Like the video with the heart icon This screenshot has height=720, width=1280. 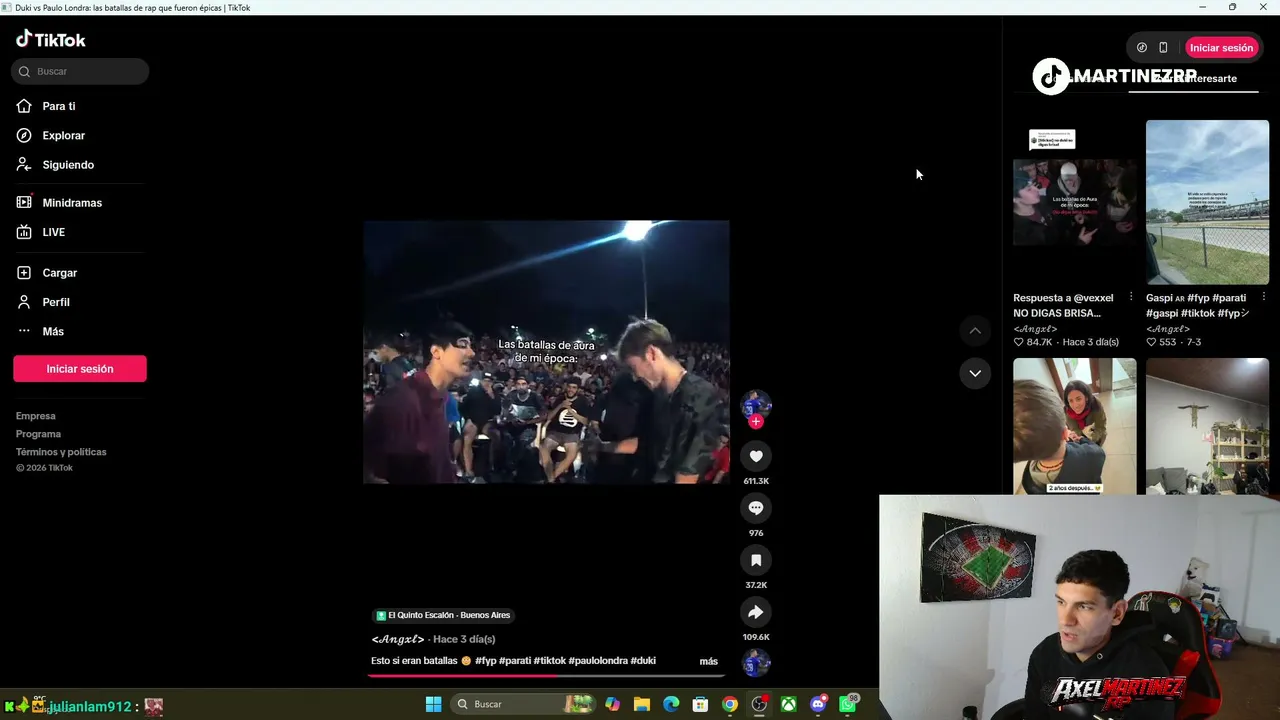[756, 456]
